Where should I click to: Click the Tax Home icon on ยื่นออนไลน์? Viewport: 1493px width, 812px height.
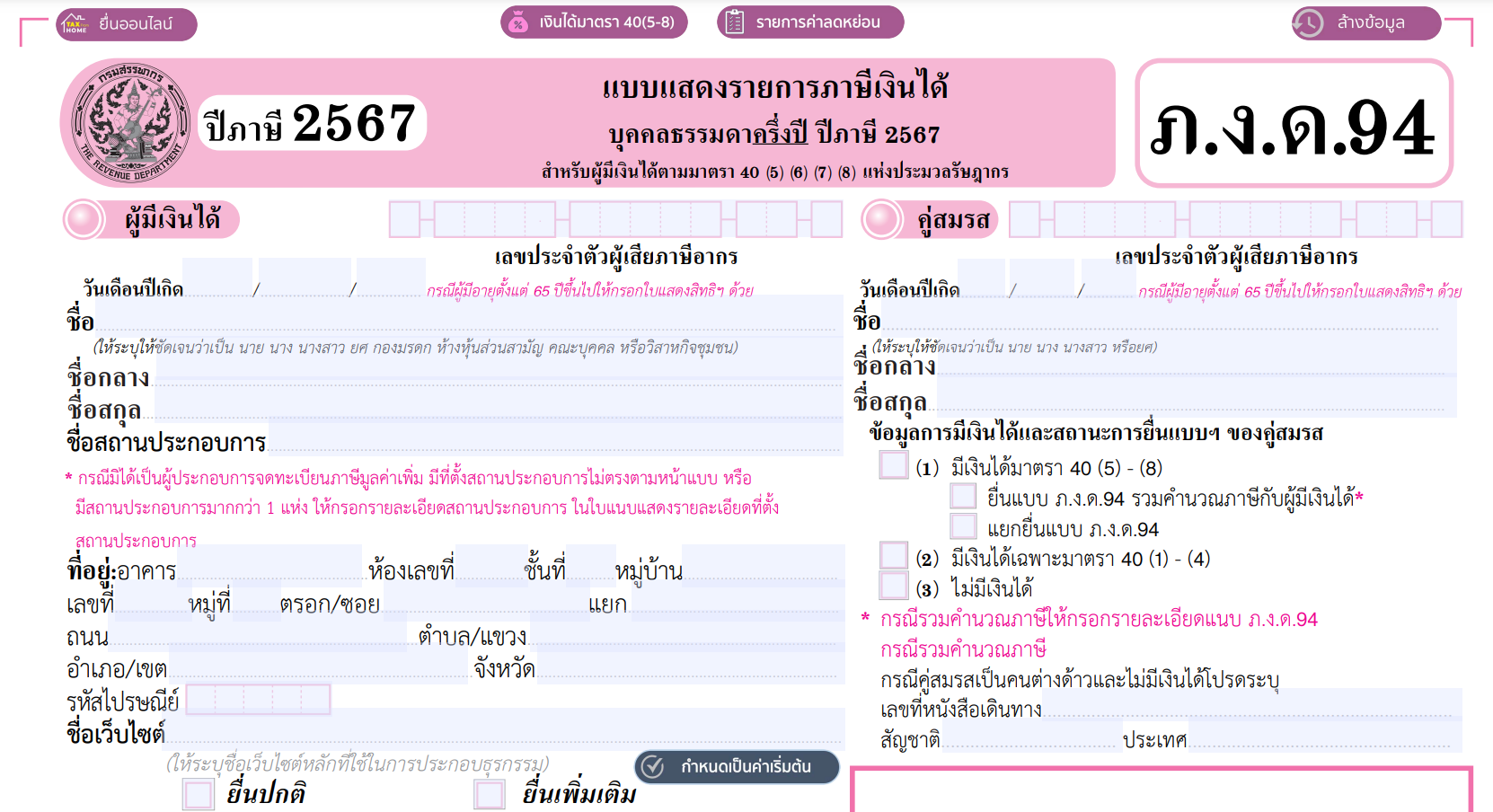click(75, 24)
